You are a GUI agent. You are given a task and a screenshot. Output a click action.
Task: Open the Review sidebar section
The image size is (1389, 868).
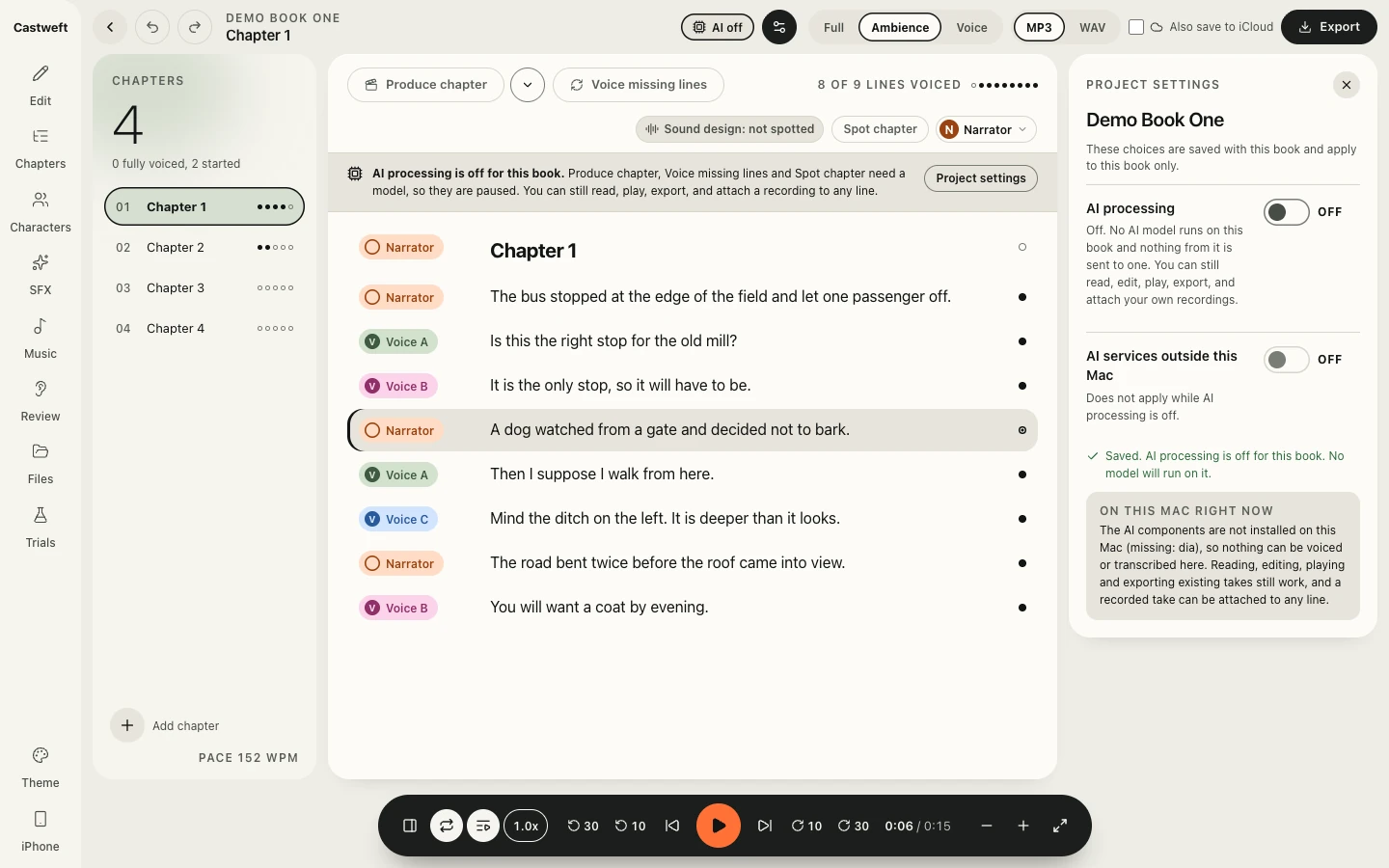[41, 401]
